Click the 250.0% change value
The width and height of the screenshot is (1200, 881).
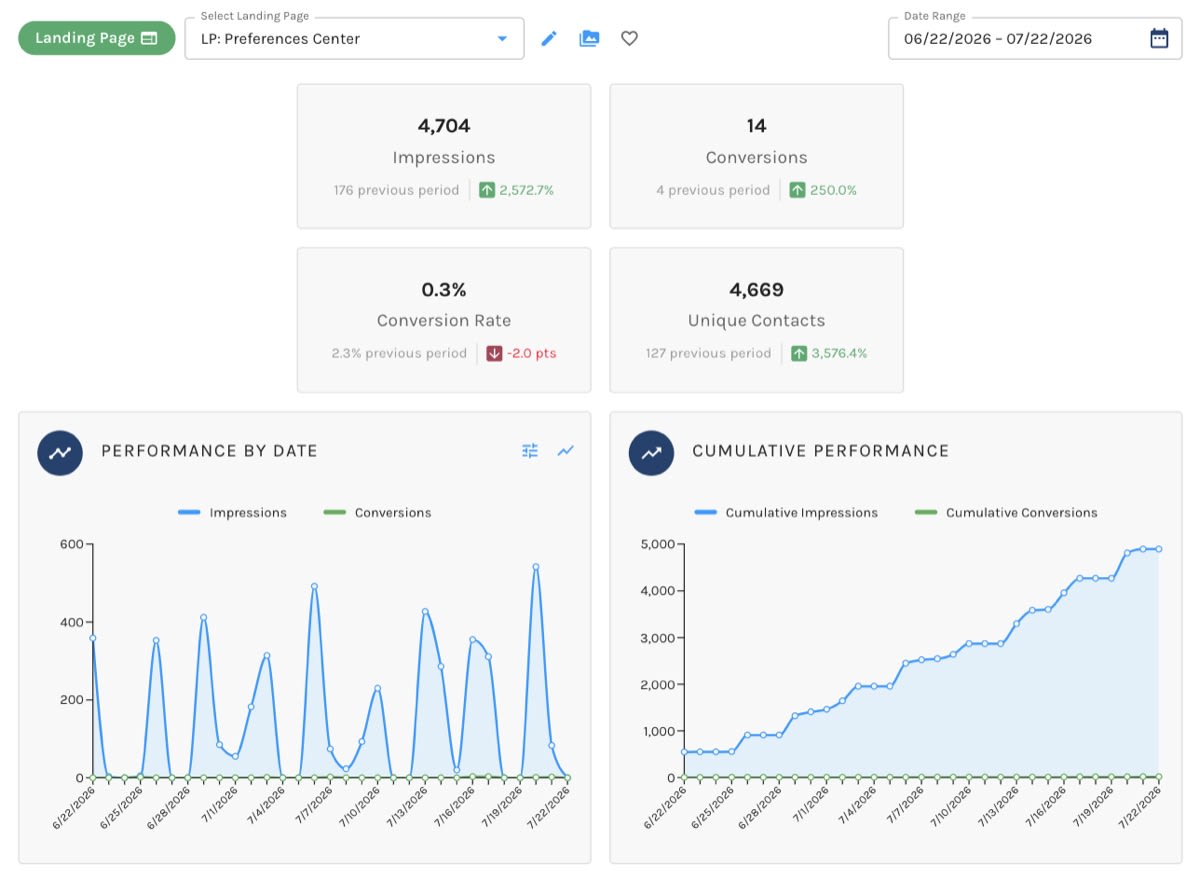click(833, 190)
